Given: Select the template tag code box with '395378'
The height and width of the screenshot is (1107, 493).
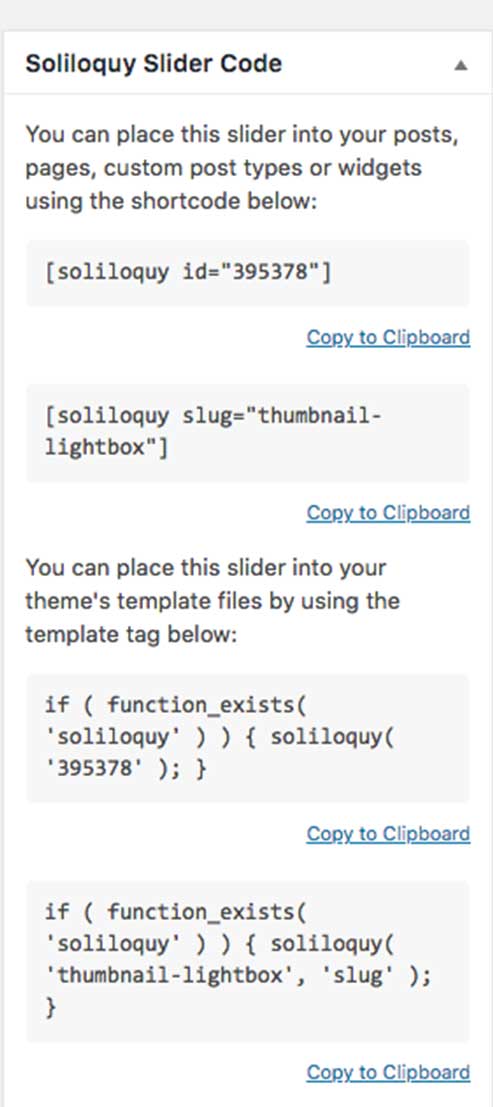Looking at the screenshot, I should (247, 737).
